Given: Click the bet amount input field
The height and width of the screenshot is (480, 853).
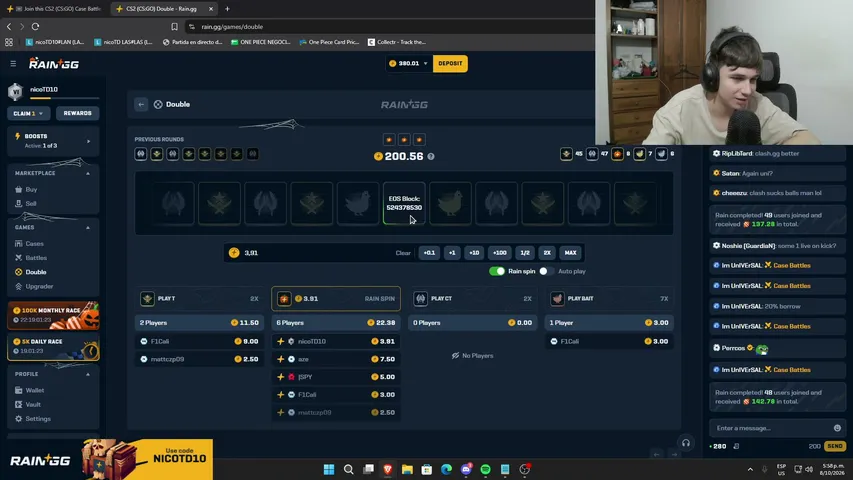Looking at the screenshot, I should point(310,253).
